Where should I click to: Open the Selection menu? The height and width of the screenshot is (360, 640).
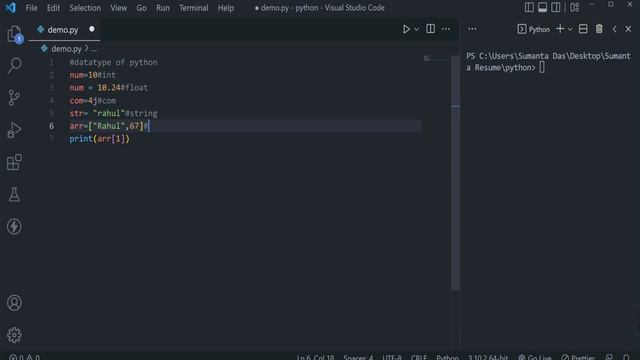click(x=85, y=8)
